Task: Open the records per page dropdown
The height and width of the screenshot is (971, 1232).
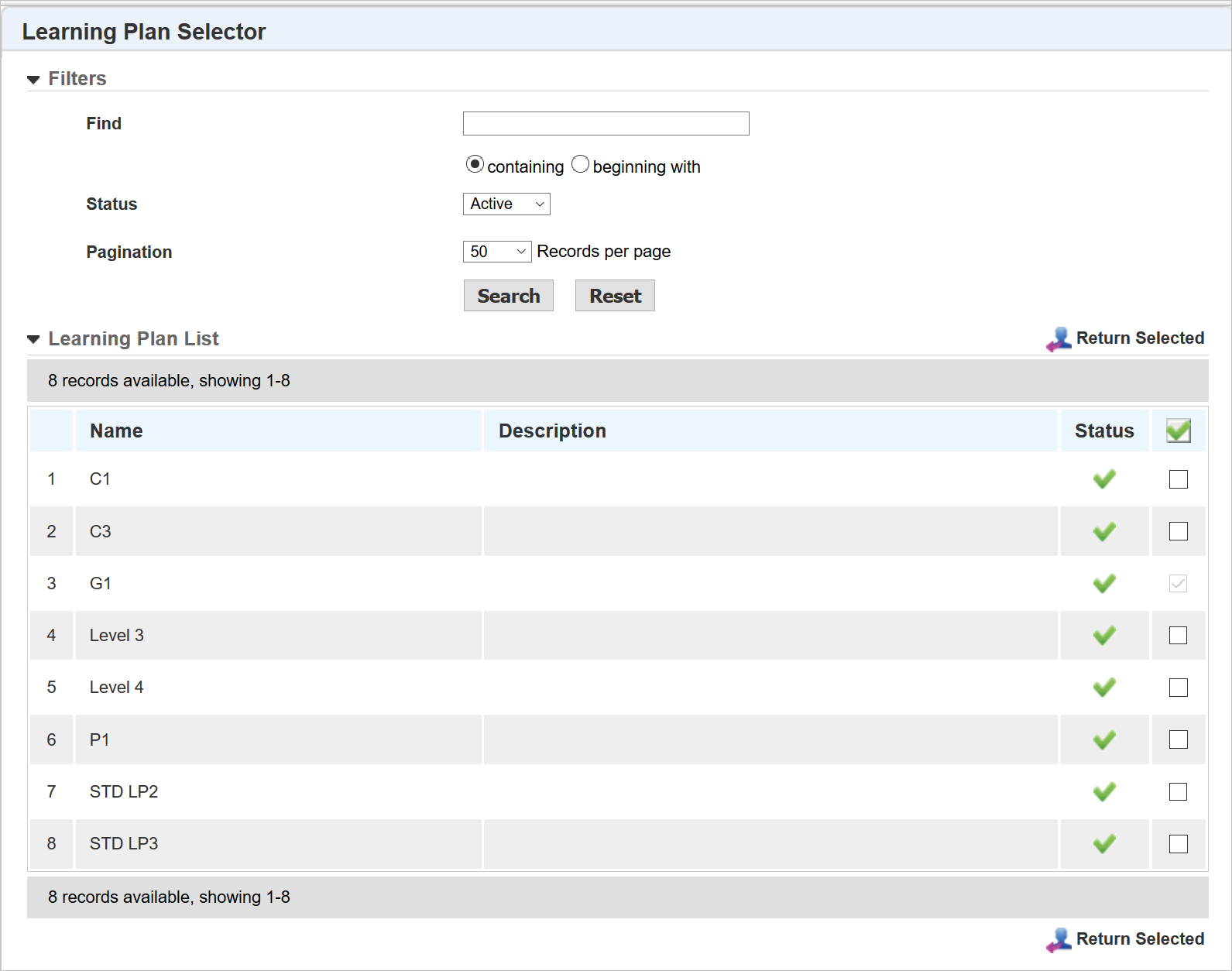Action: point(497,252)
